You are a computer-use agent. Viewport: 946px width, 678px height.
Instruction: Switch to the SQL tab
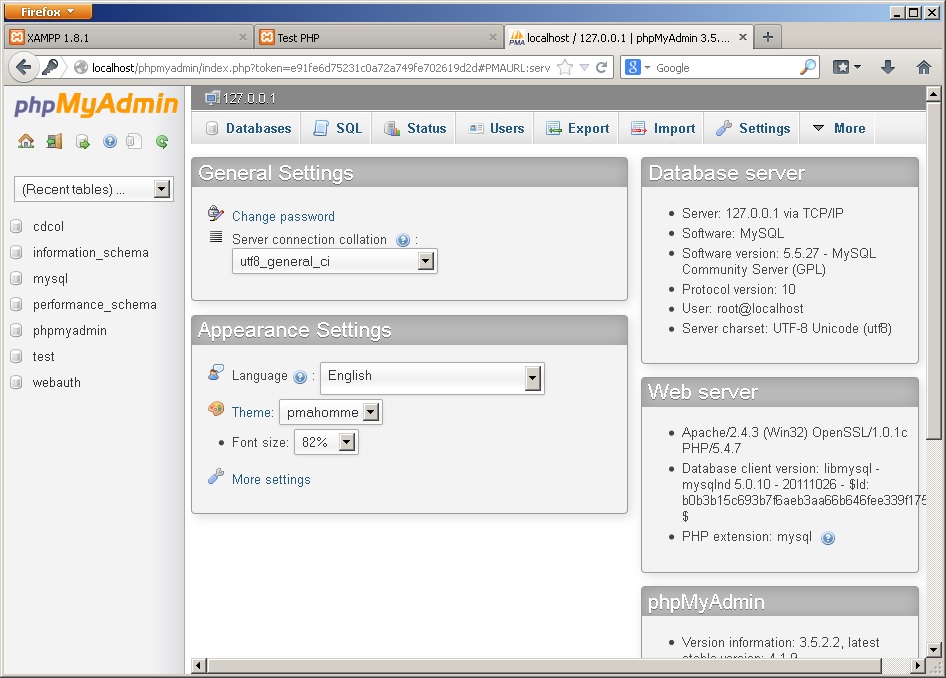[x=337, y=128]
